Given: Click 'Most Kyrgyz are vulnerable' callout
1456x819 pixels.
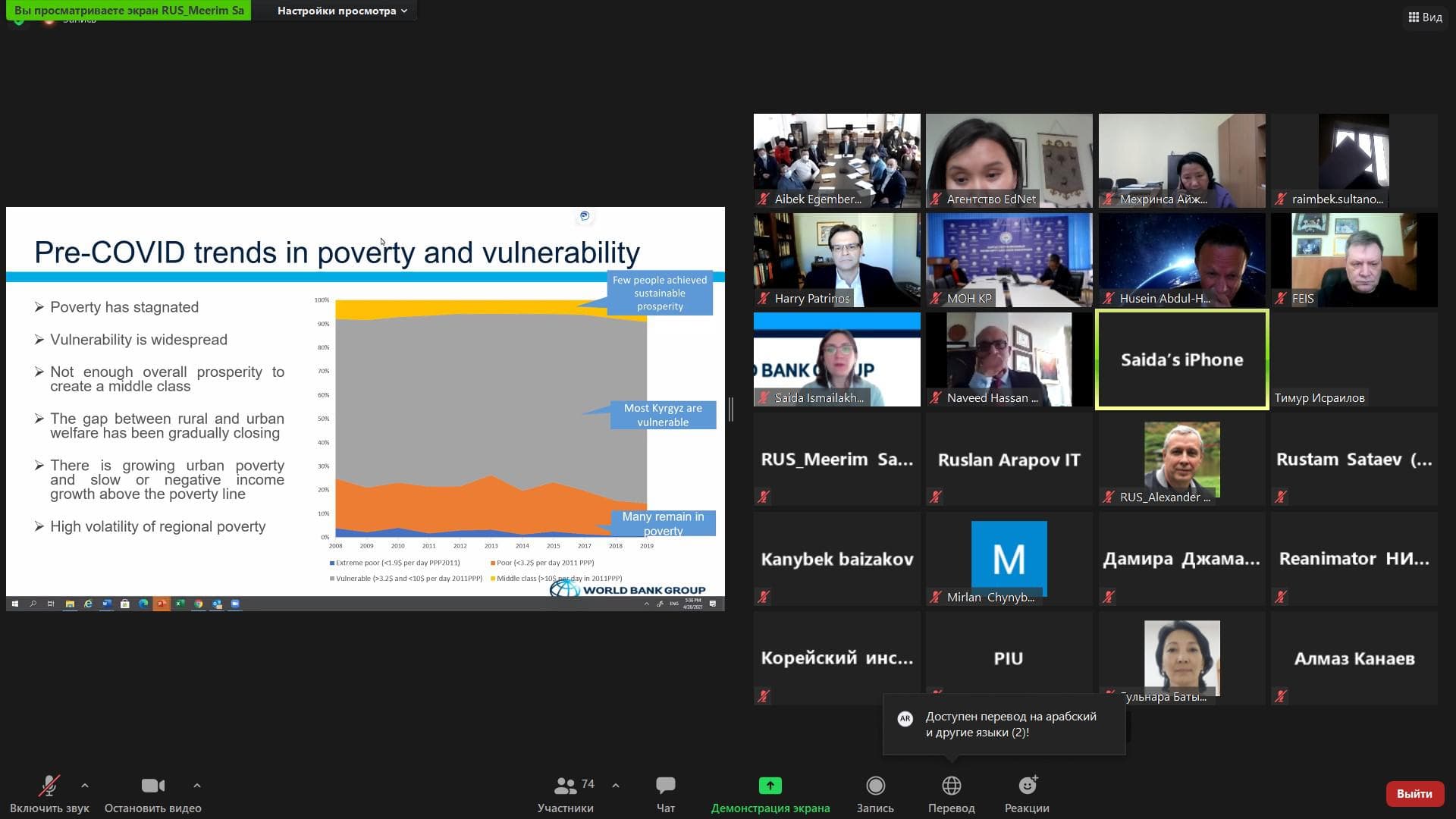Looking at the screenshot, I should pyautogui.click(x=663, y=415).
